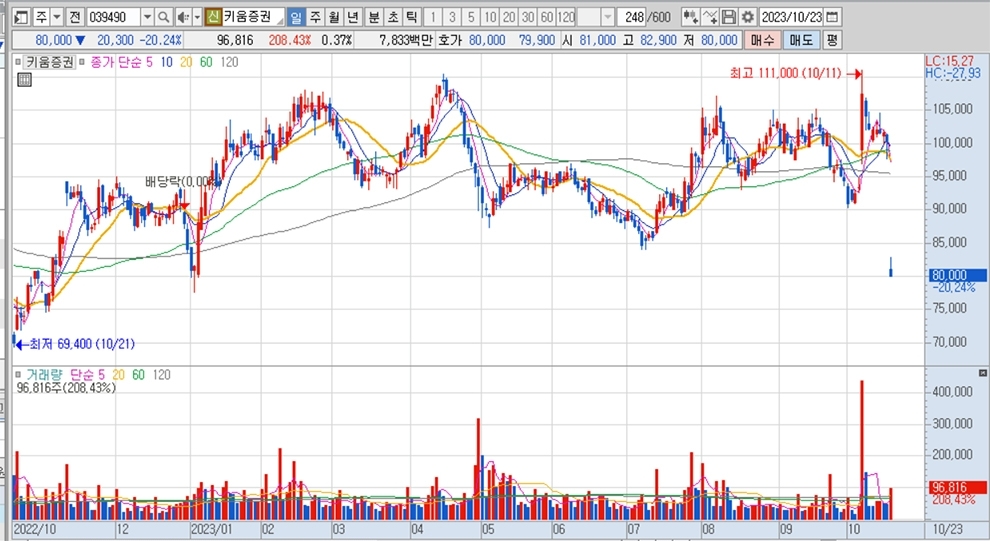The image size is (990, 541).
Task: Choose the 120 interval button
Action: tap(566, 17)
